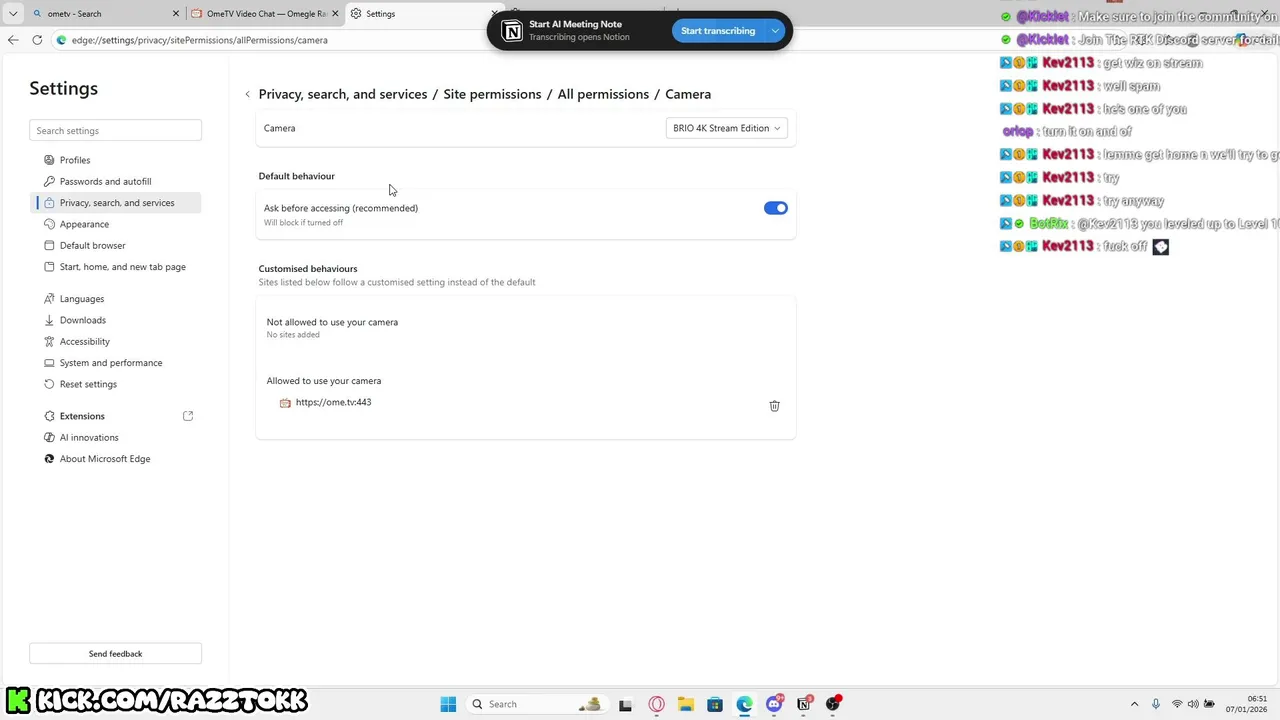The width and height of the screenshot is (1280, 720).
Task: Open Reset settings section
Action: click(x=116, y=384)
